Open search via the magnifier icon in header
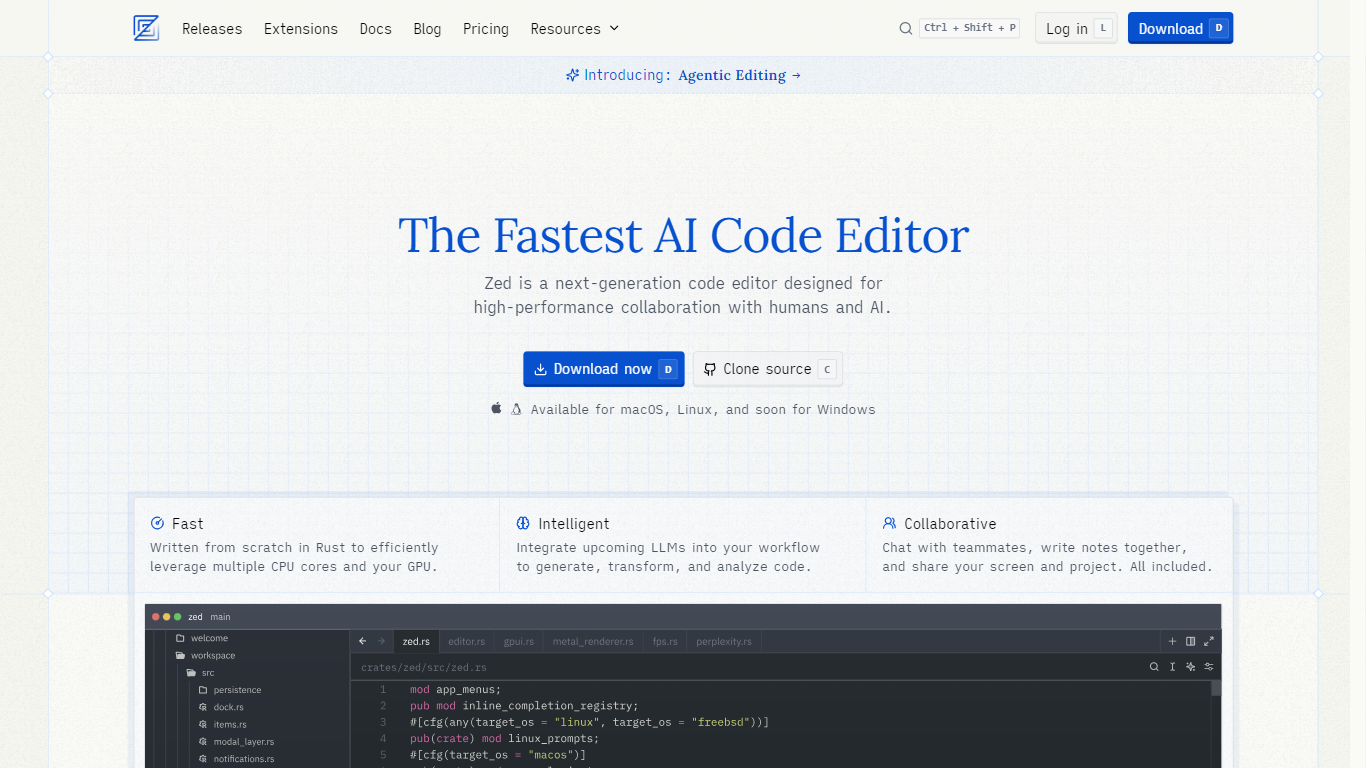 point(905,29)
